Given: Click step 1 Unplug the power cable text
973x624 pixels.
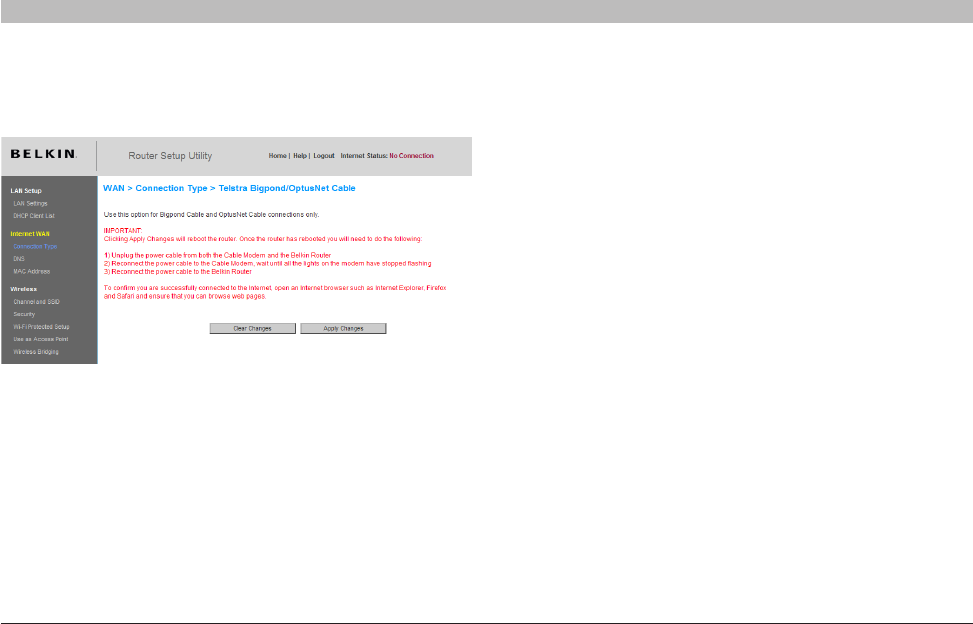Looking at the screenshot, I should (x=217, y=255).
